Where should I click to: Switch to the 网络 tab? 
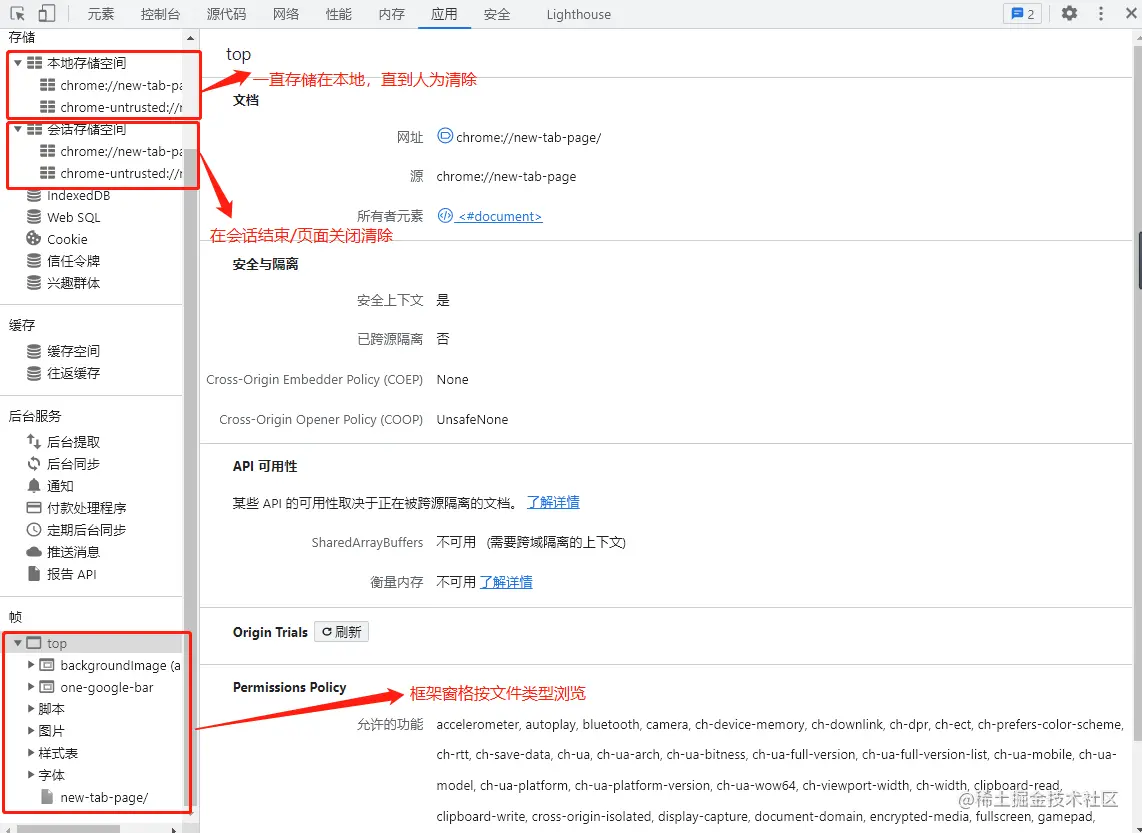286,14
